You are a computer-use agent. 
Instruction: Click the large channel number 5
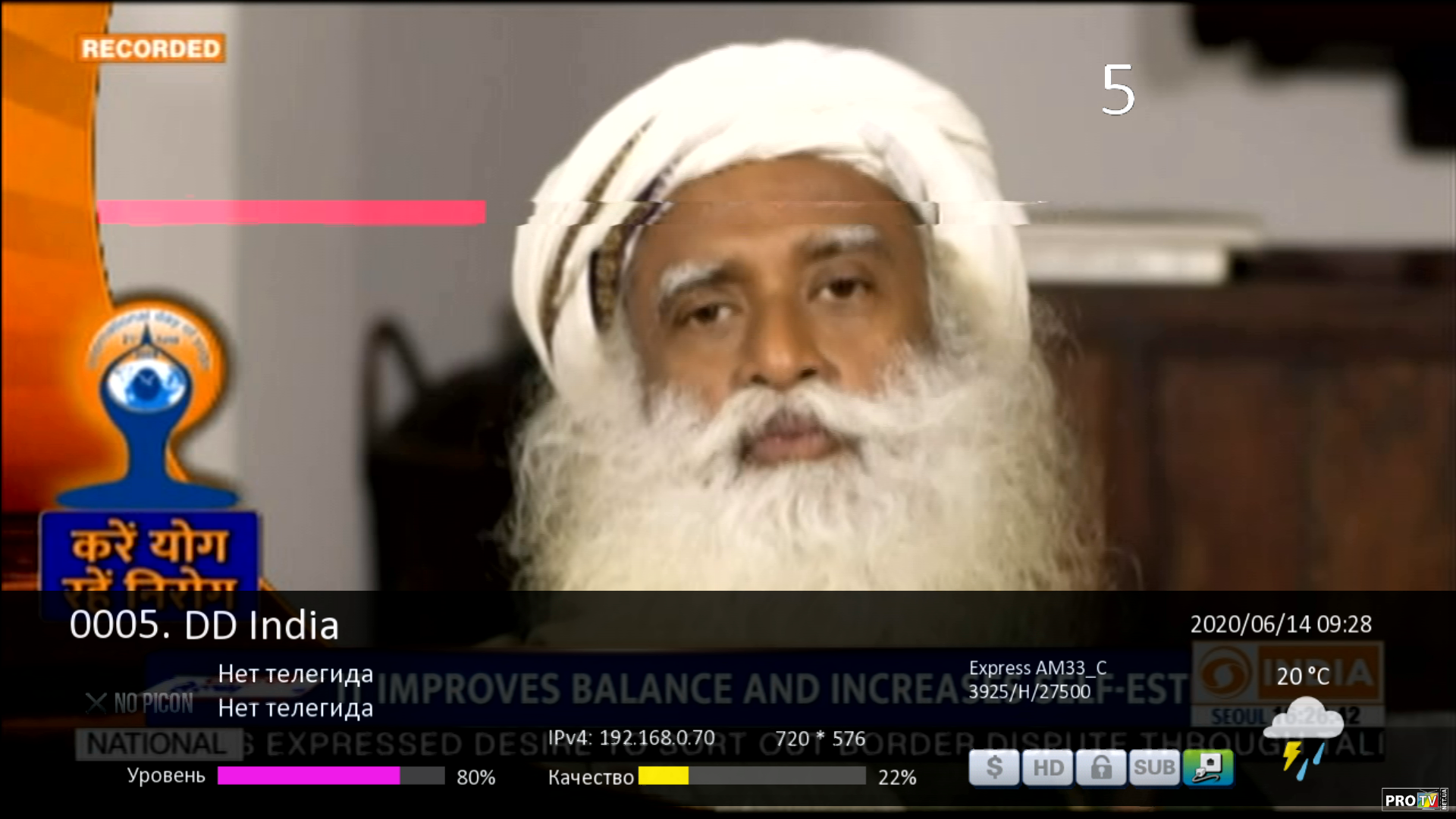tap(1118, 91)
